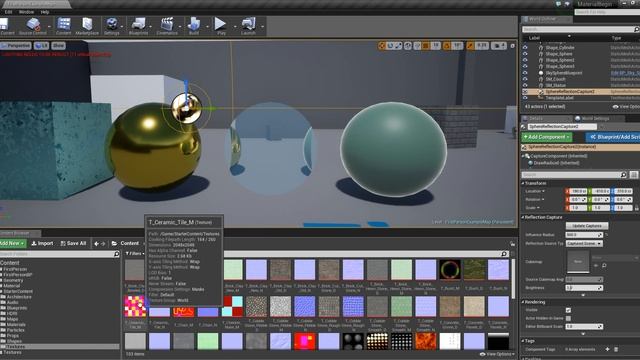The width and height of the screenshot is (640, 360).
Task: Toggle visibility of SphereReflectionCapture2 in outliner
Action: pos(525,92)
